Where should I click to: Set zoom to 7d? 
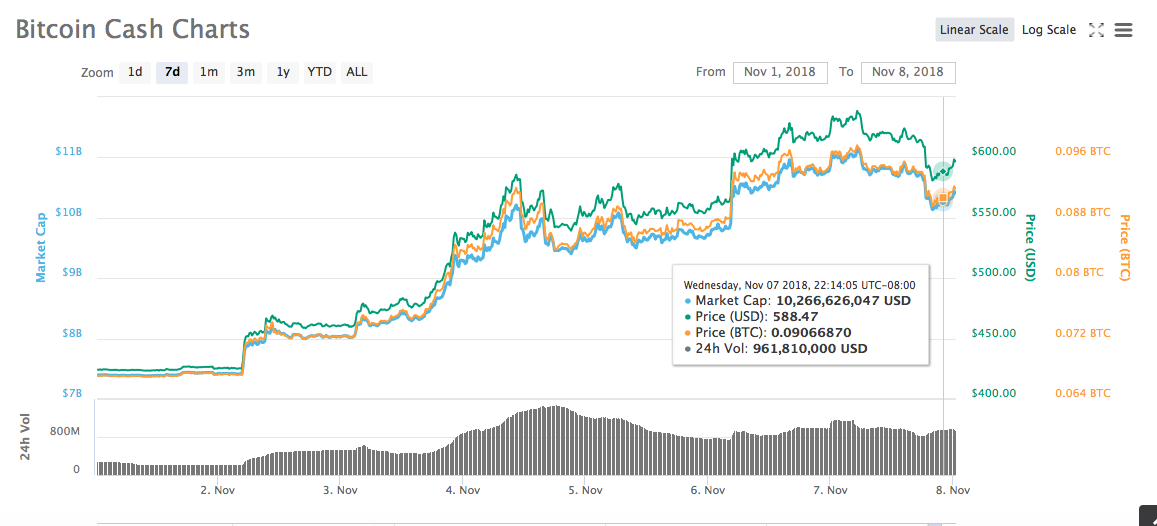click(x=172, y=72)
